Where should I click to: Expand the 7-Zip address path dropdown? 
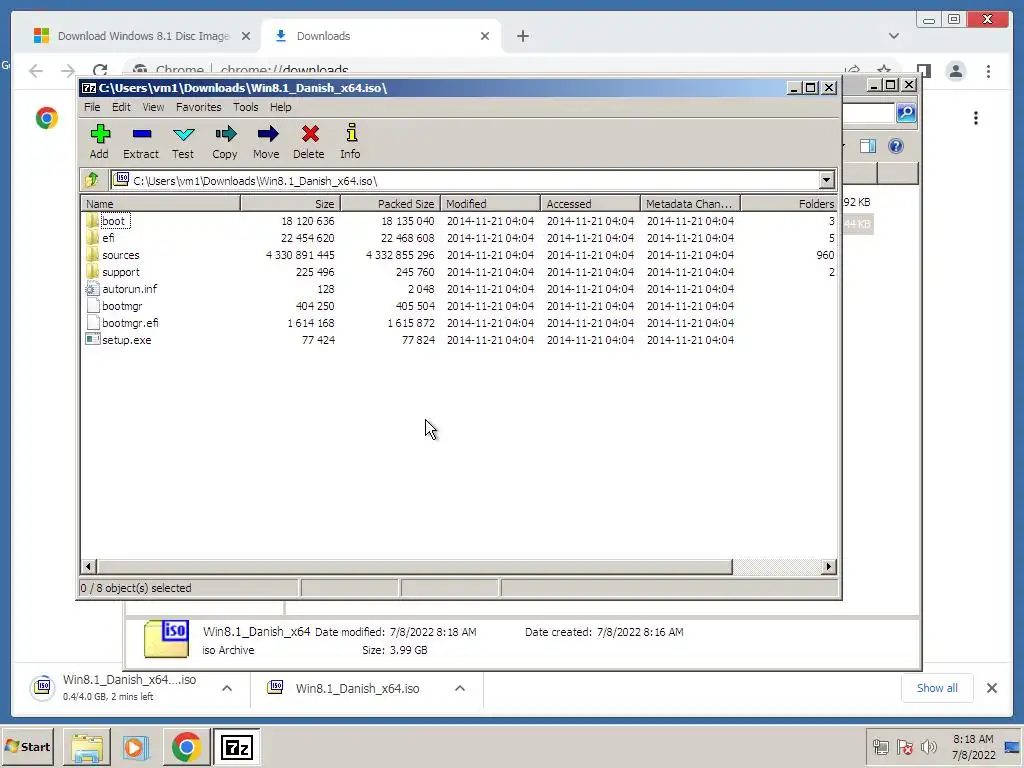click(x=826, y=180)
